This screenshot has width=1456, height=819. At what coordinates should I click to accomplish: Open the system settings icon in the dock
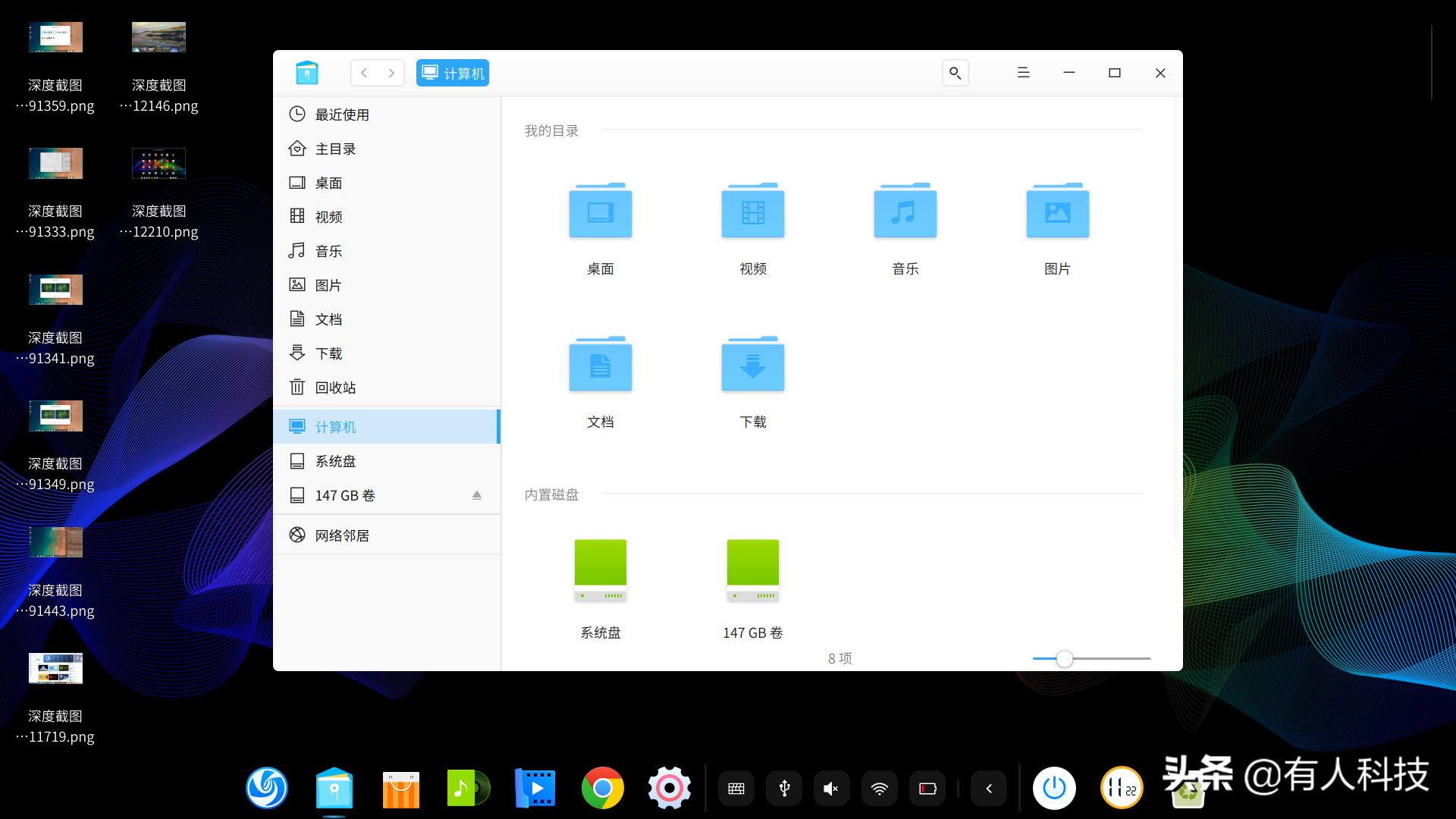tap(669, 789)
